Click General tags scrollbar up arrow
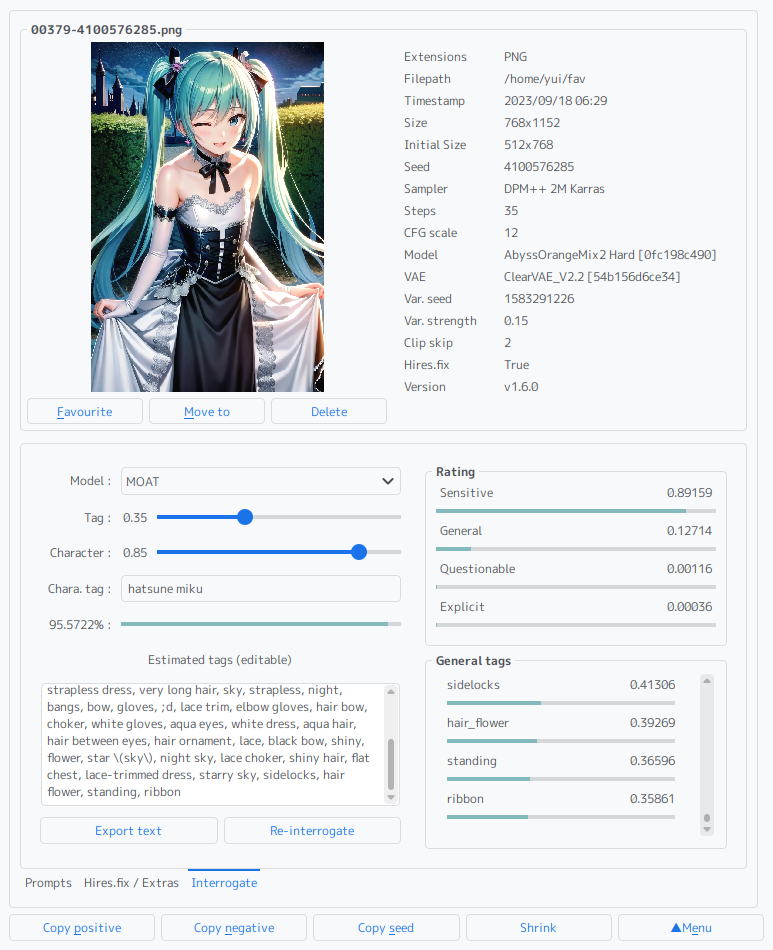The width and height of the screenshot is (773, 950). 706,681
